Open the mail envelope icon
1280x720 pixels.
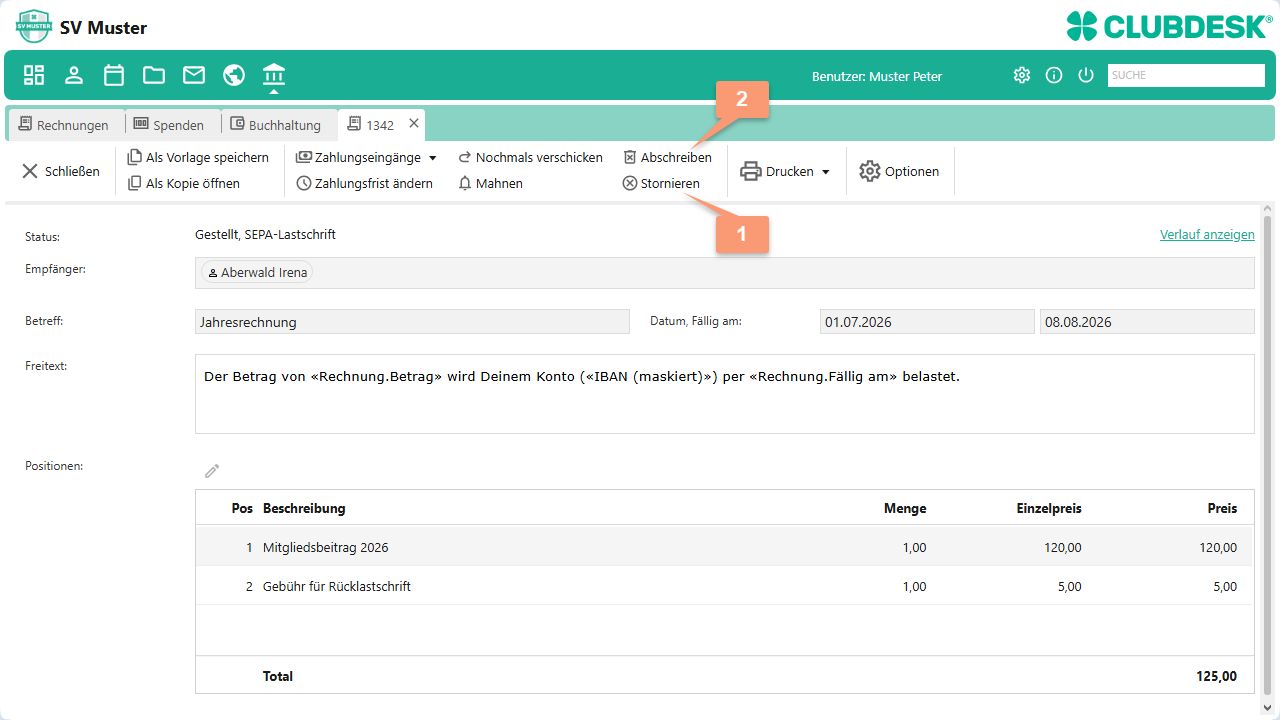click(194, 75)
